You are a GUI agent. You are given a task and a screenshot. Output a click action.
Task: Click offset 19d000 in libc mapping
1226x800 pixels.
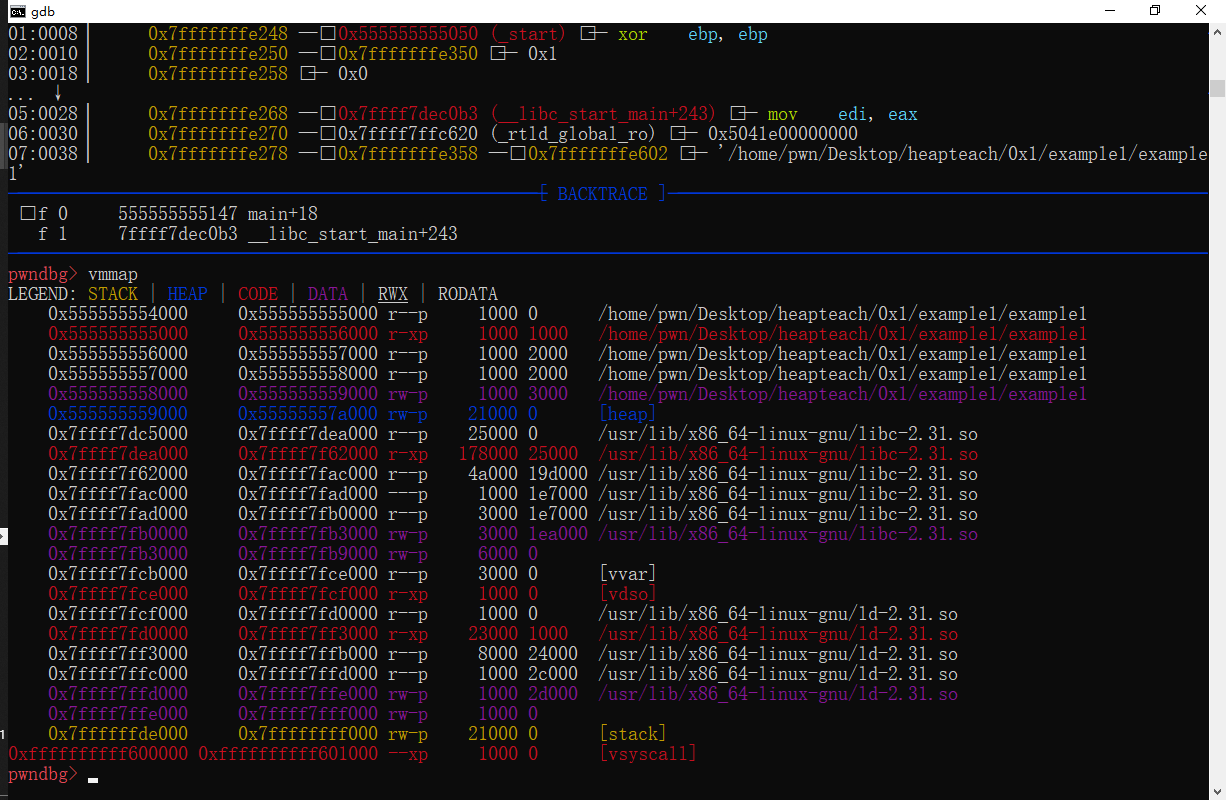pyautogui.click(x=558, y=474)
